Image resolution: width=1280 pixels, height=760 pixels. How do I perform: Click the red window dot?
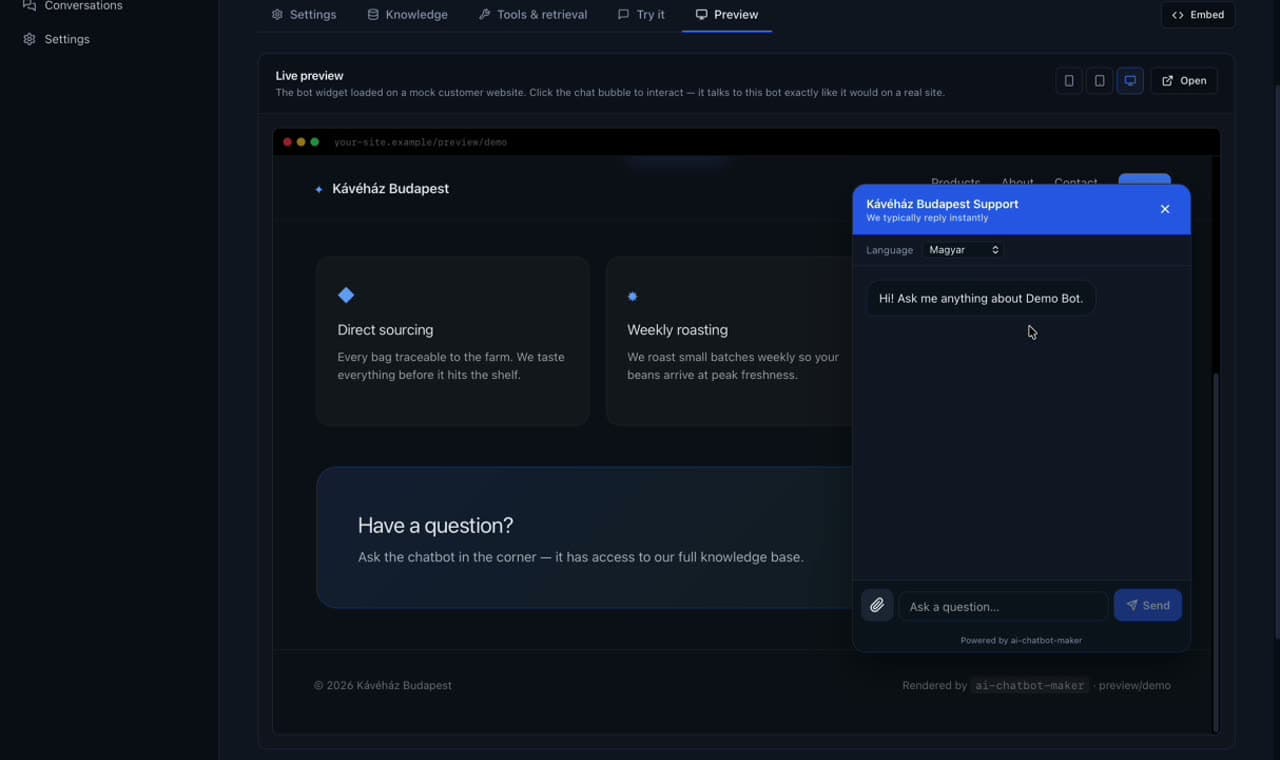pyautogui.click(x=287, y=142)
